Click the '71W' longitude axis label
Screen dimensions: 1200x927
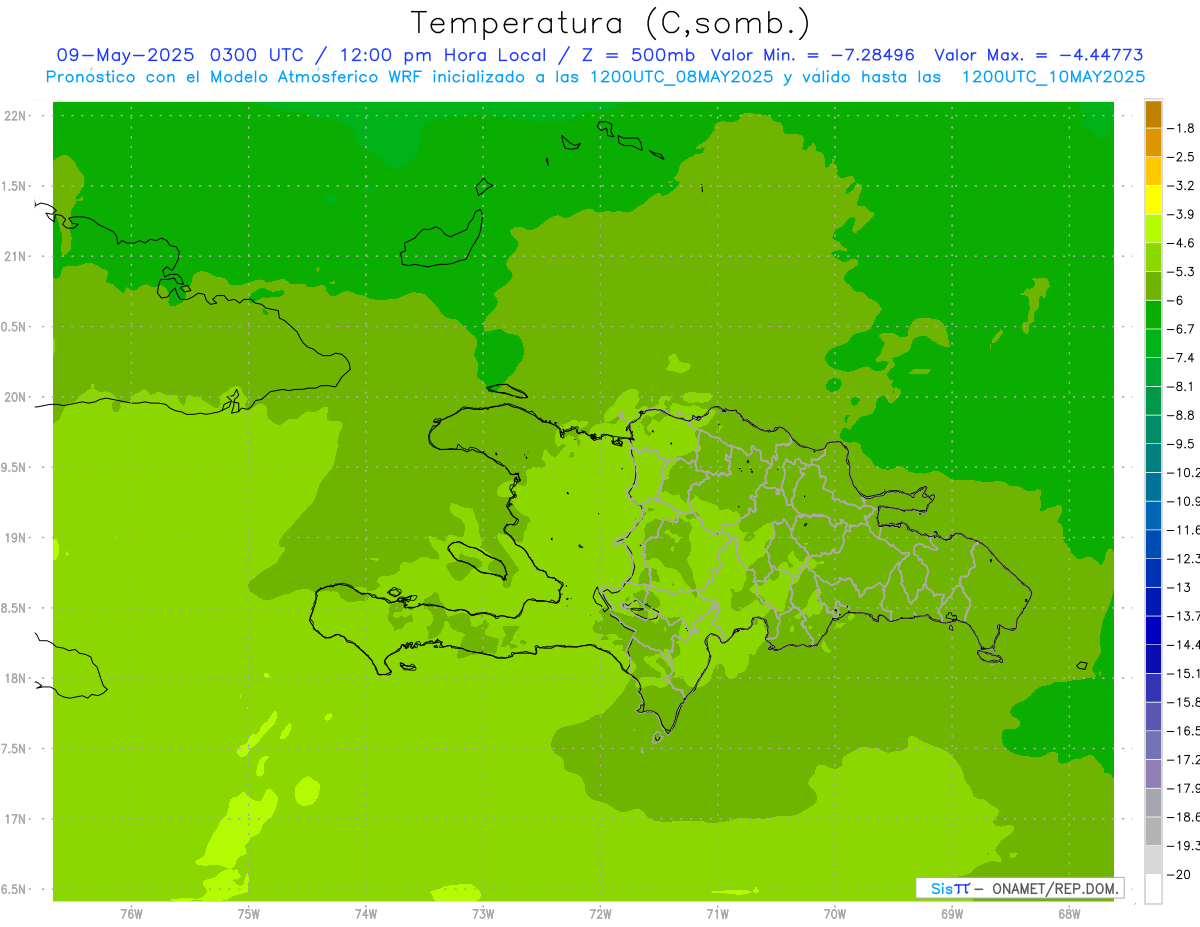coord(717,914)
